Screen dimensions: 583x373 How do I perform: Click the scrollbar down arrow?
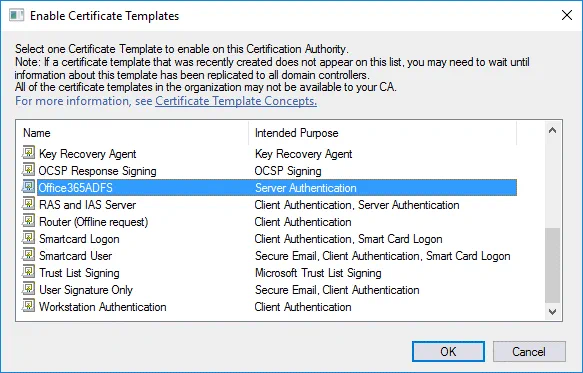point(553,312)
